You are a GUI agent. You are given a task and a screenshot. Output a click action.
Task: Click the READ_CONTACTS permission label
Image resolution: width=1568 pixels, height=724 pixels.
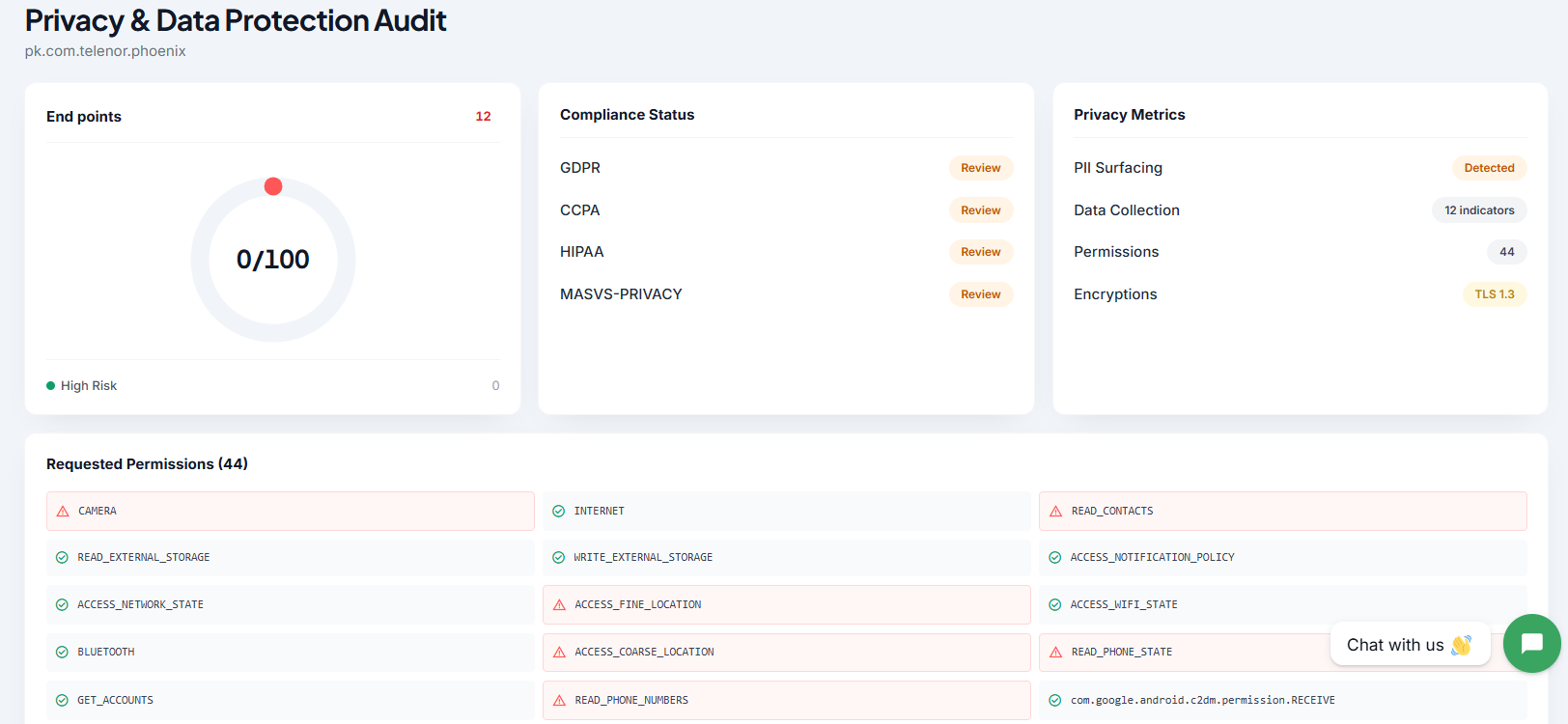point(1112,512)
